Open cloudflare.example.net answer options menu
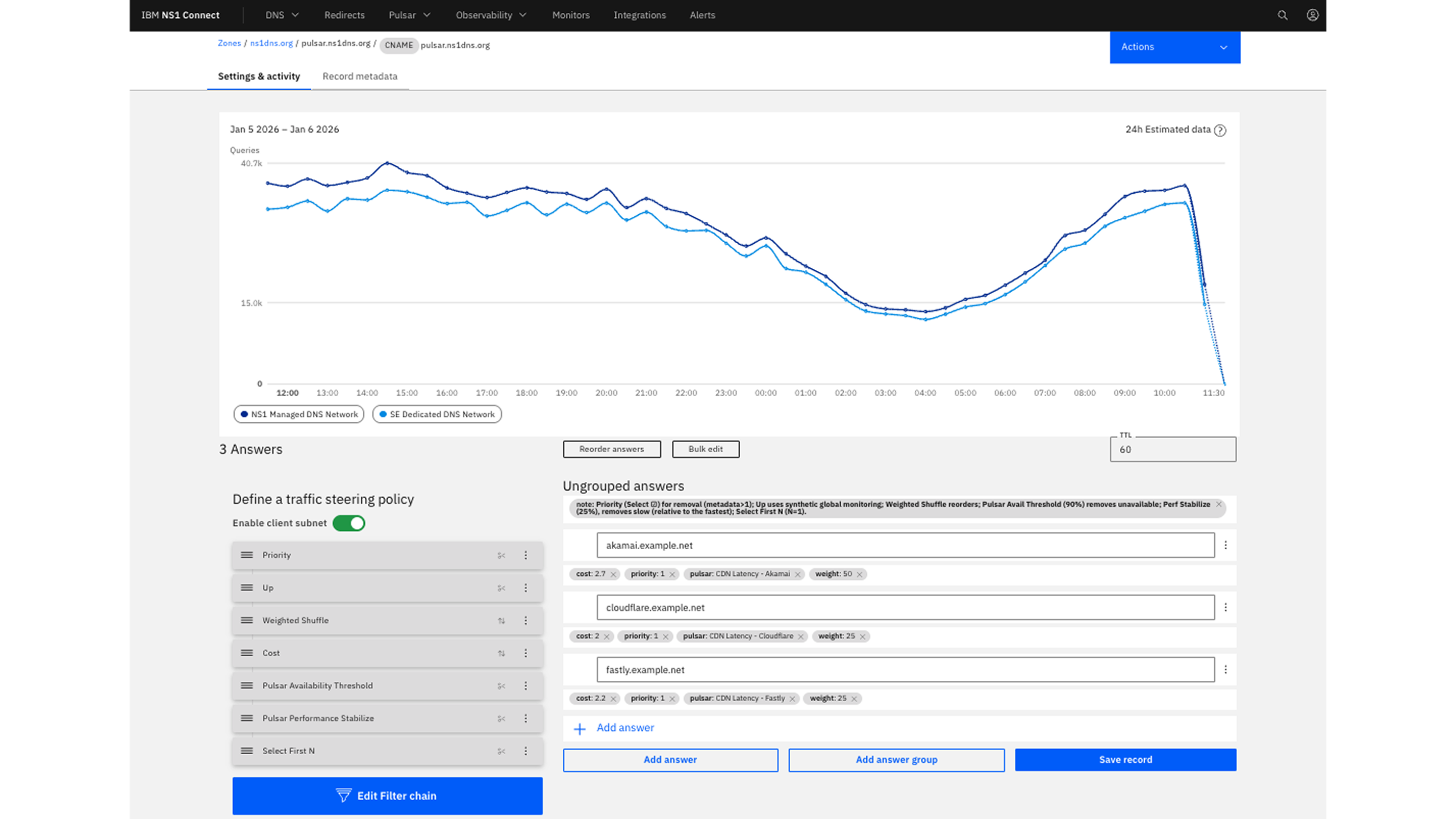Viewport: 1456px width, 819px height. (1225, 607)
